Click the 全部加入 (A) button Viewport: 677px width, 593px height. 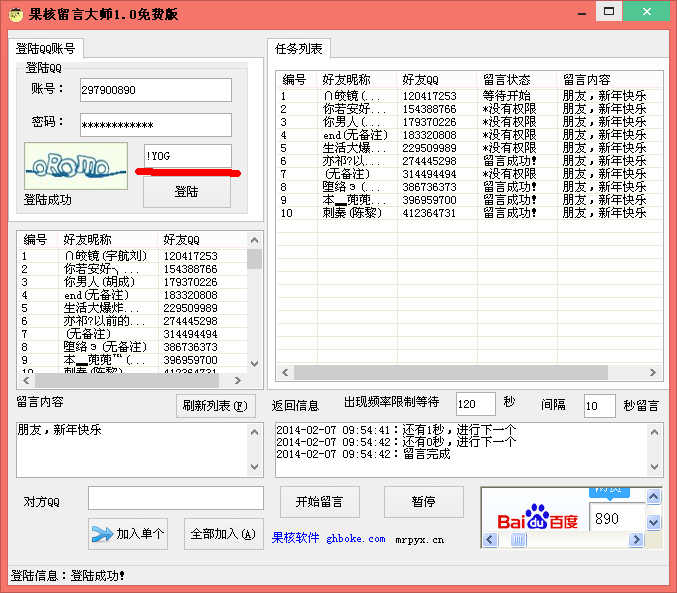(224, 534)
